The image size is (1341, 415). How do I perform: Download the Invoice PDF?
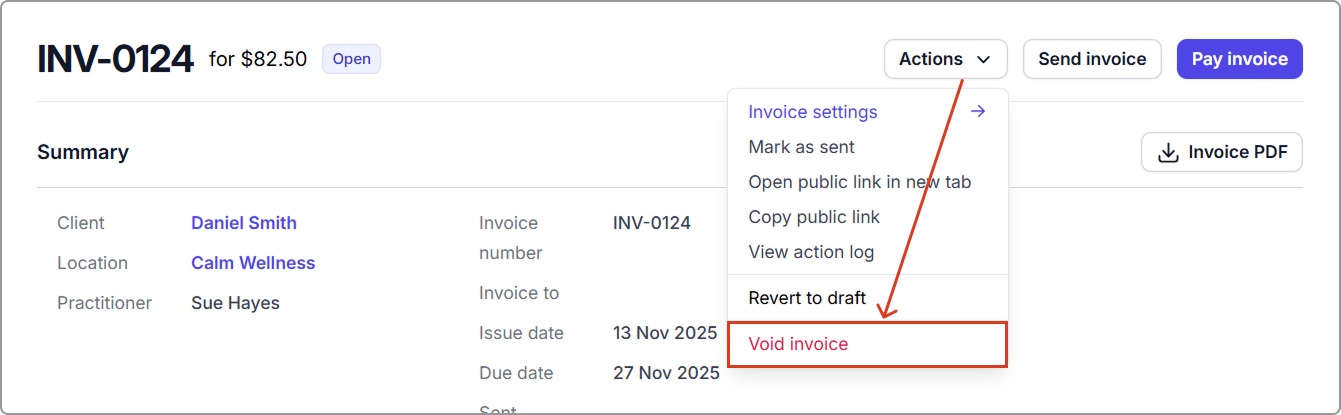click(x=1221, y=153)
